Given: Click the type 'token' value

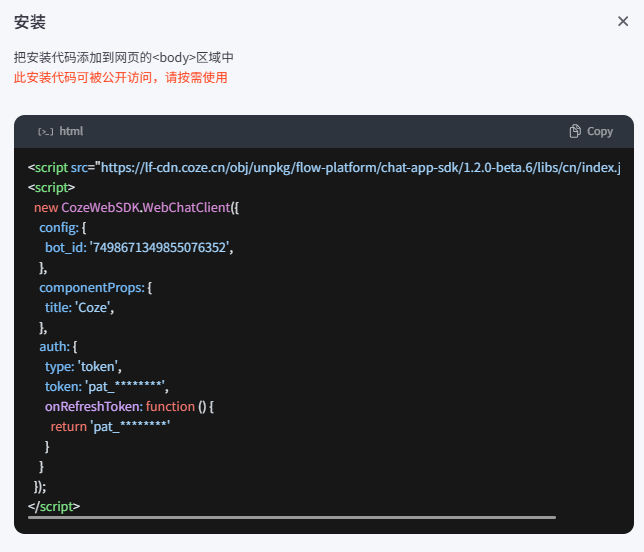Looking at the screenshot, I should [100, 366].
